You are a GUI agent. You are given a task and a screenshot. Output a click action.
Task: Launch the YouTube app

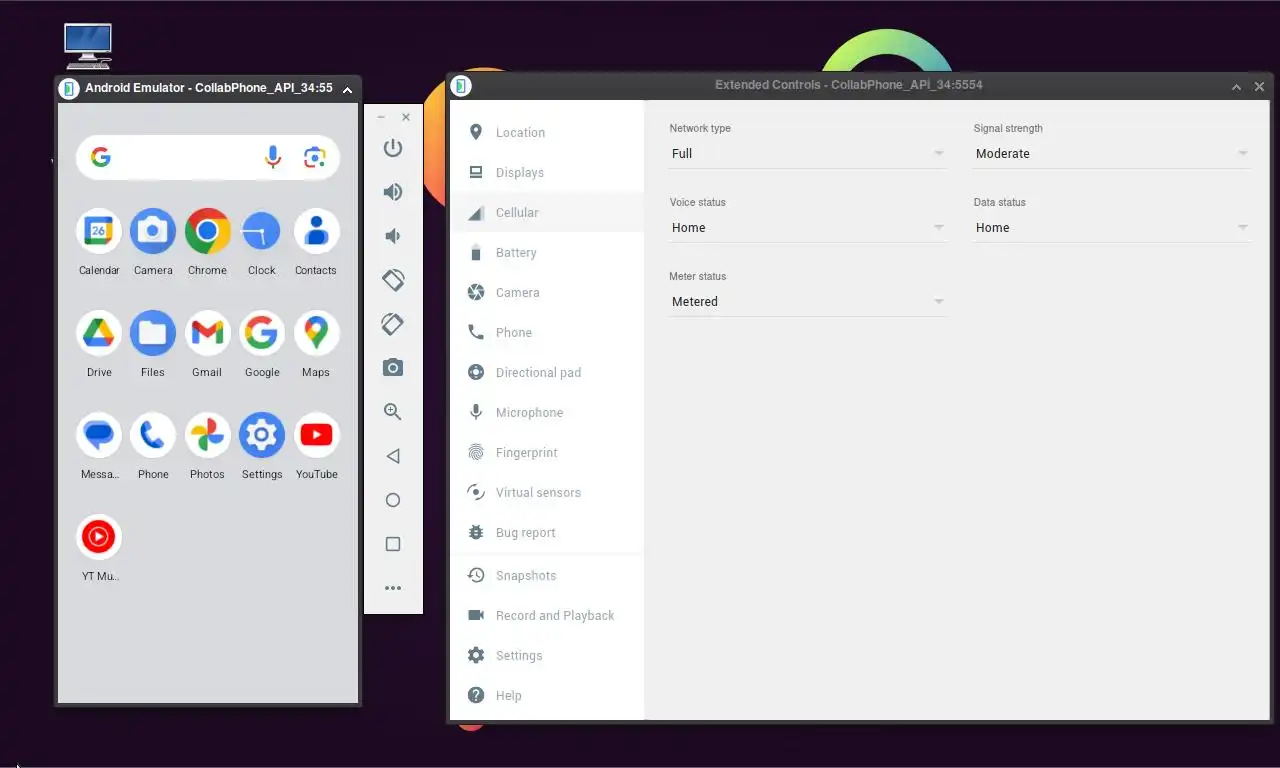click(316, 436)
